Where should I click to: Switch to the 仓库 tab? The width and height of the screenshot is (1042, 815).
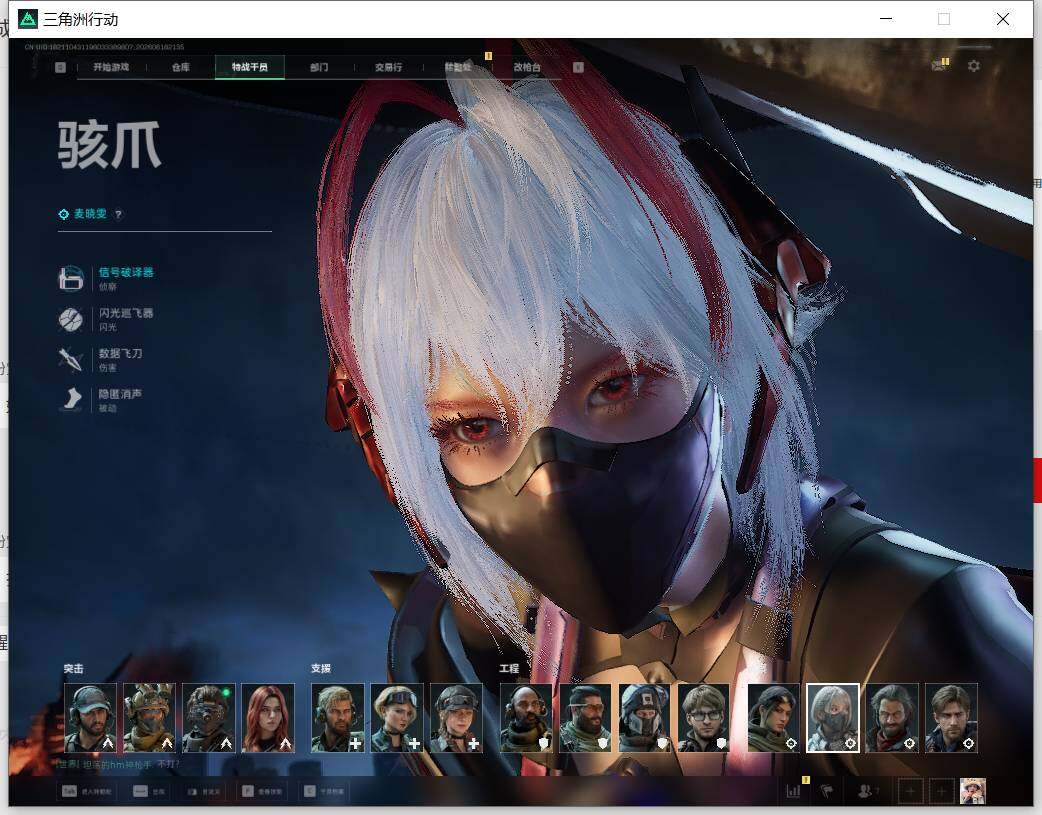coord(181,67)
